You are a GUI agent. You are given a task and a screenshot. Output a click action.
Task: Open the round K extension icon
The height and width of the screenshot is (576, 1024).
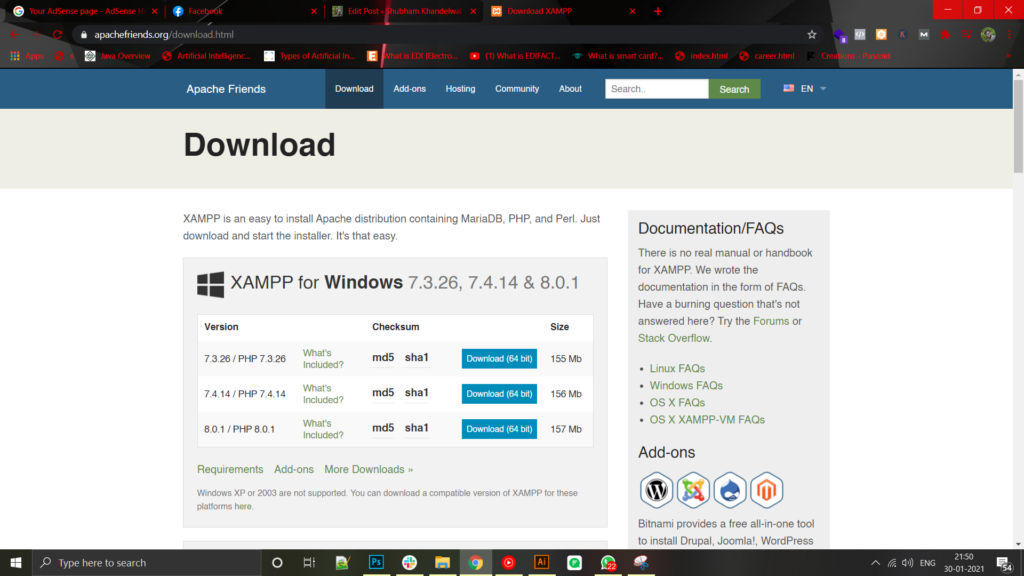(x=903, y=35)
